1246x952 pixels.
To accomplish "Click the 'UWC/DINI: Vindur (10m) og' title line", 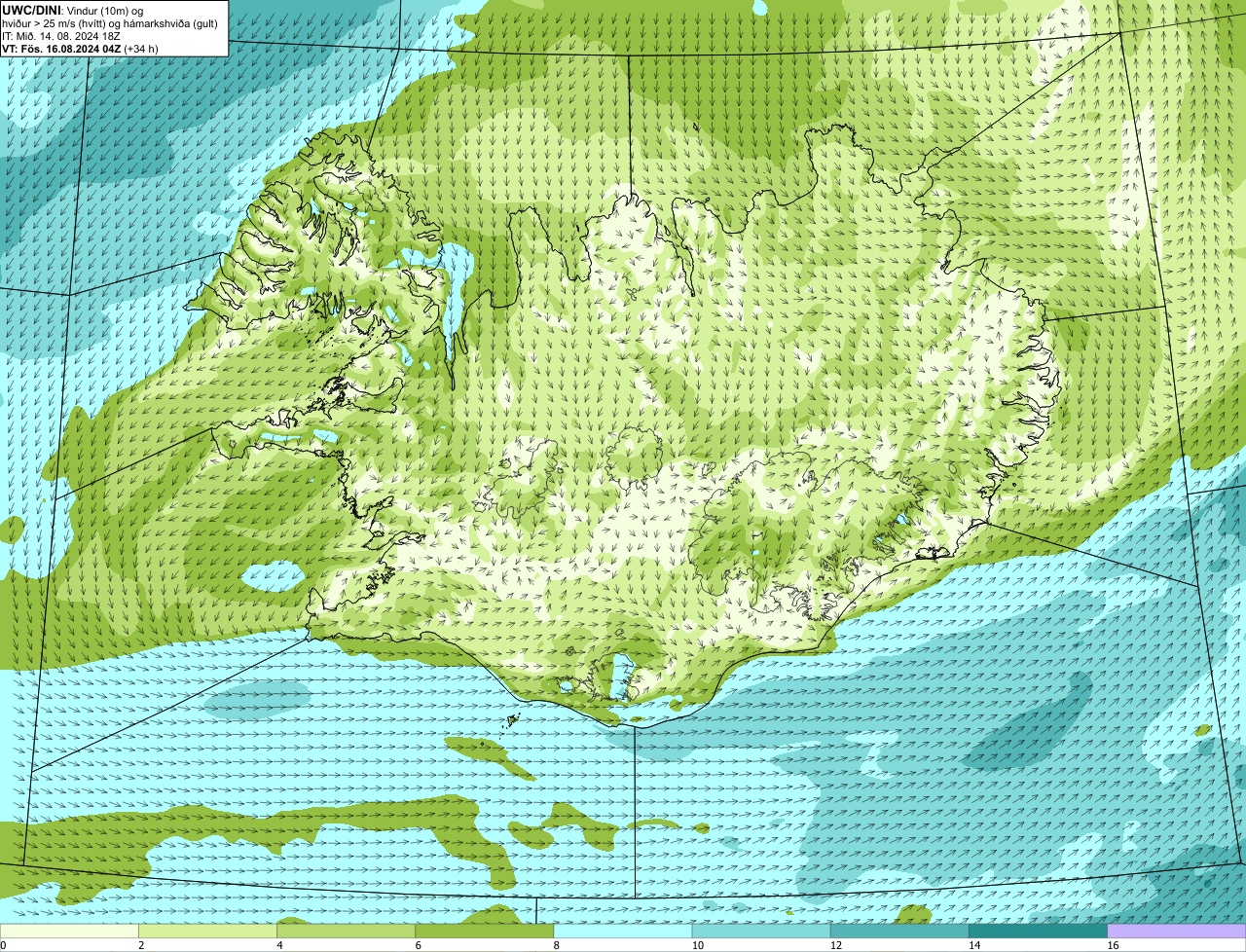I will [73, 10].
